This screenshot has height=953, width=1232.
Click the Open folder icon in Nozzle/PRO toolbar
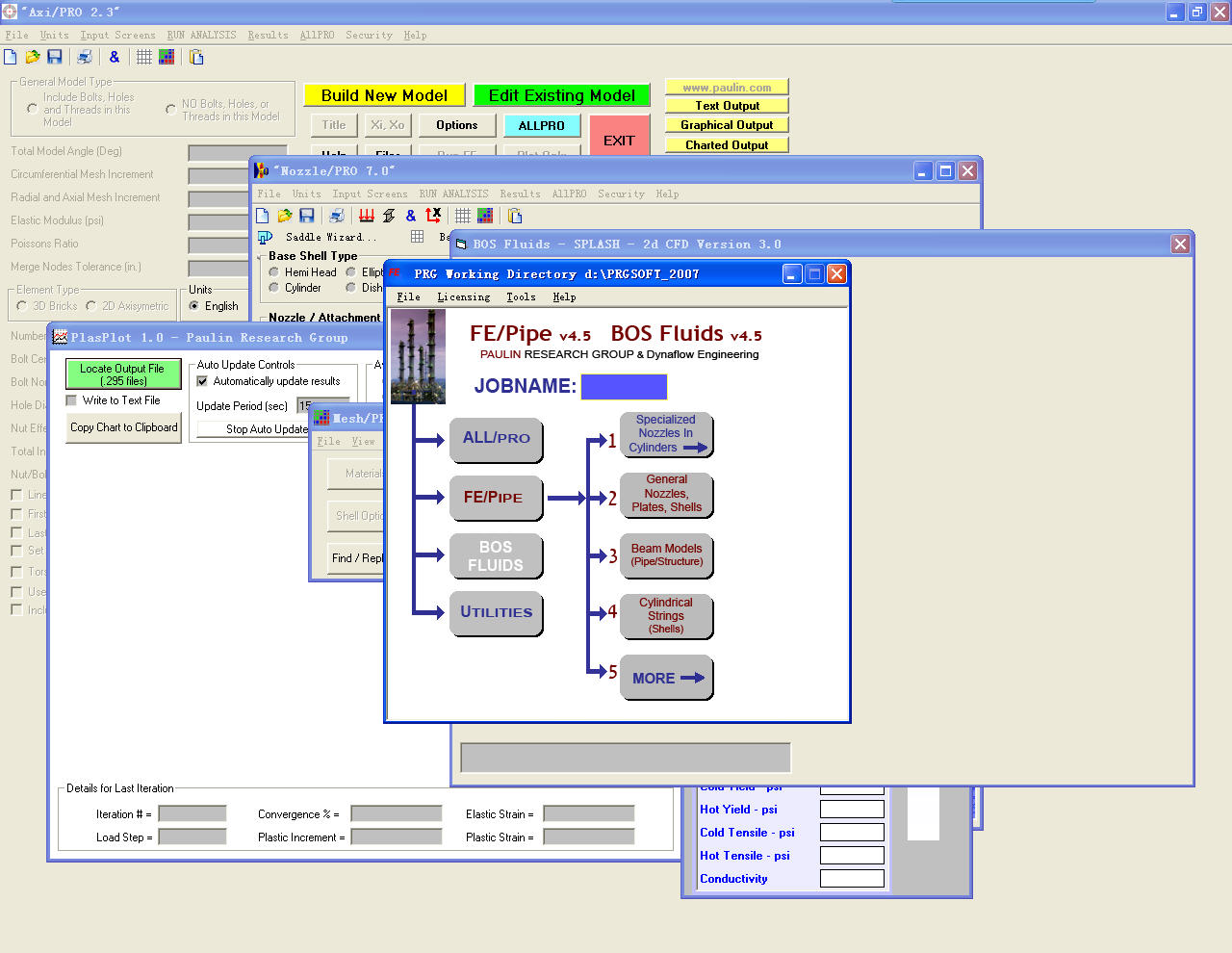pos(285,216)
